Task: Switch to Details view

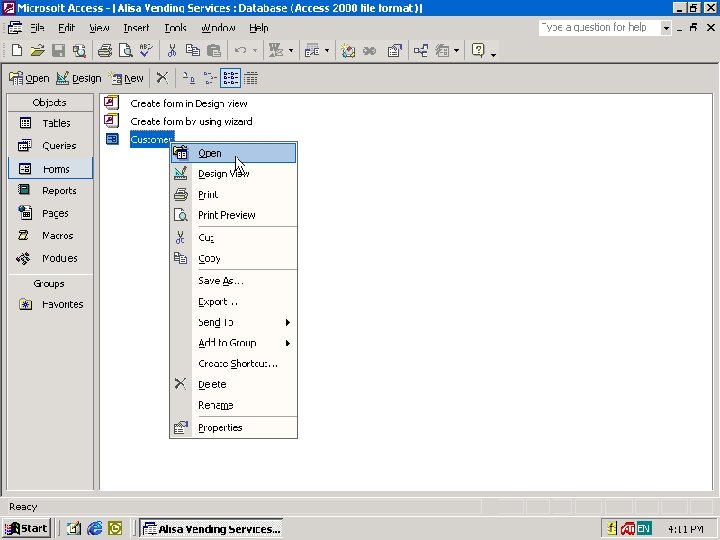Action: coord(251,78)
